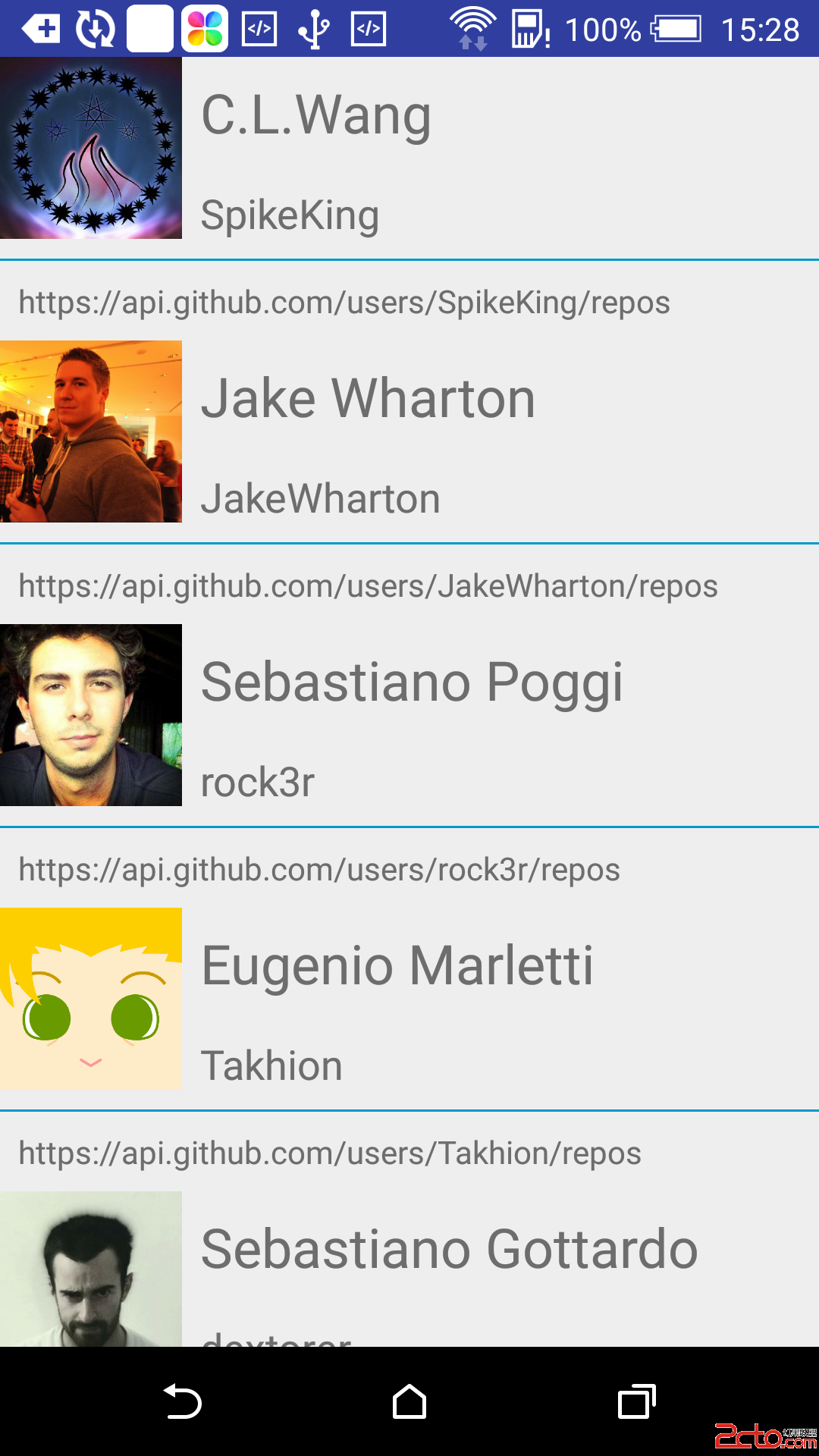The width and height of the screenshot is (819, 1456).
Task: Tap the colorful four-petal app notification icon
Action: pyautogui.click(x=205, y=29)
